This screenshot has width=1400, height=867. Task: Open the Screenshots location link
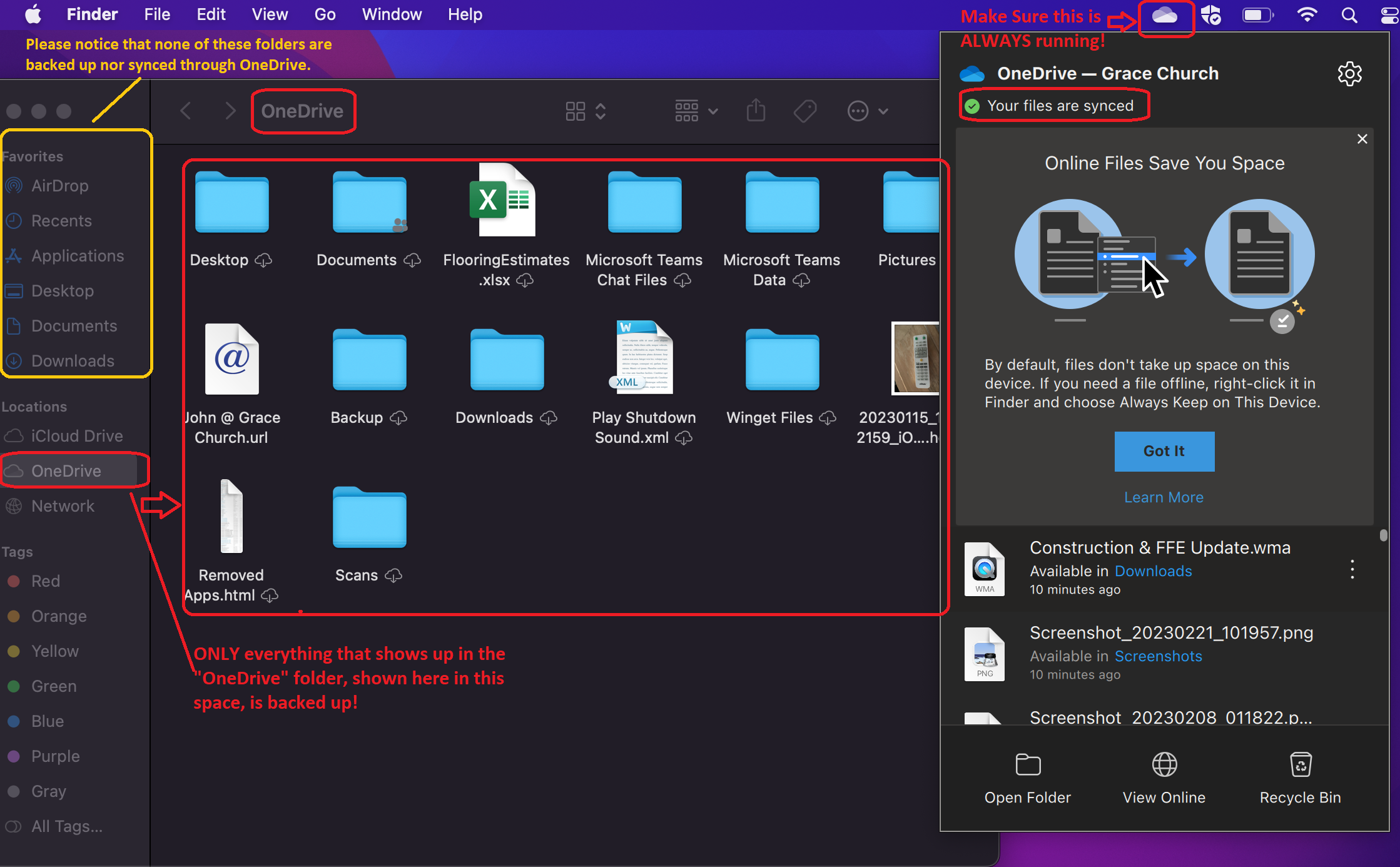pos(1158,656)
